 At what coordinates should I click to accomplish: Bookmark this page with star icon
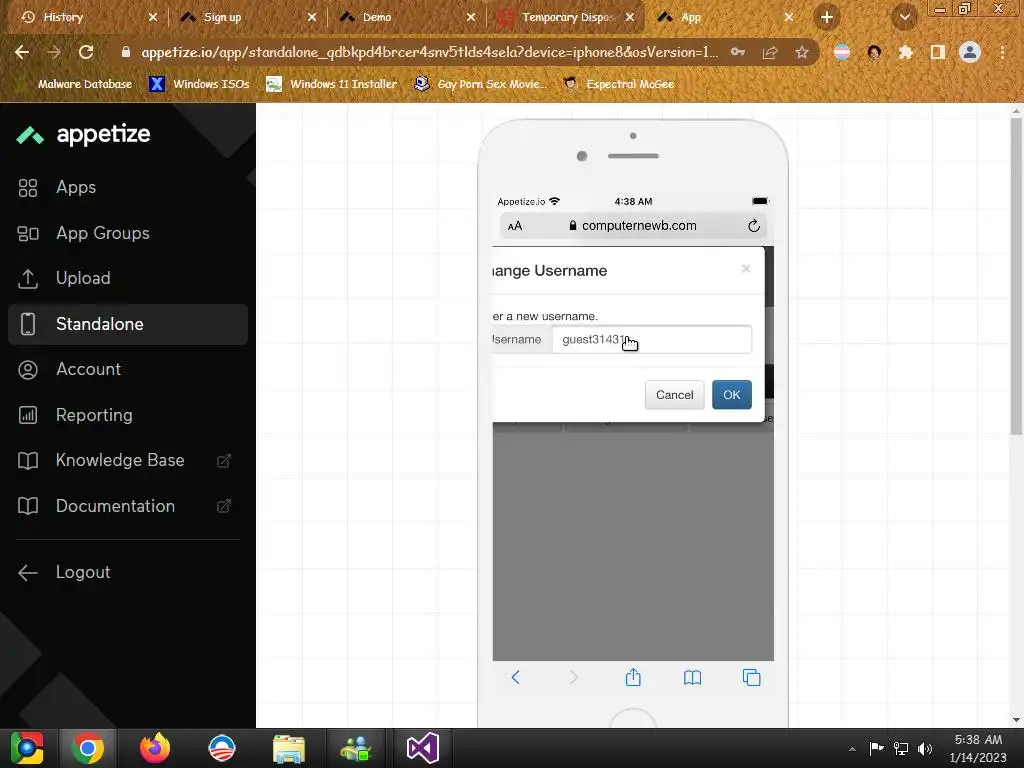[802, 52]
